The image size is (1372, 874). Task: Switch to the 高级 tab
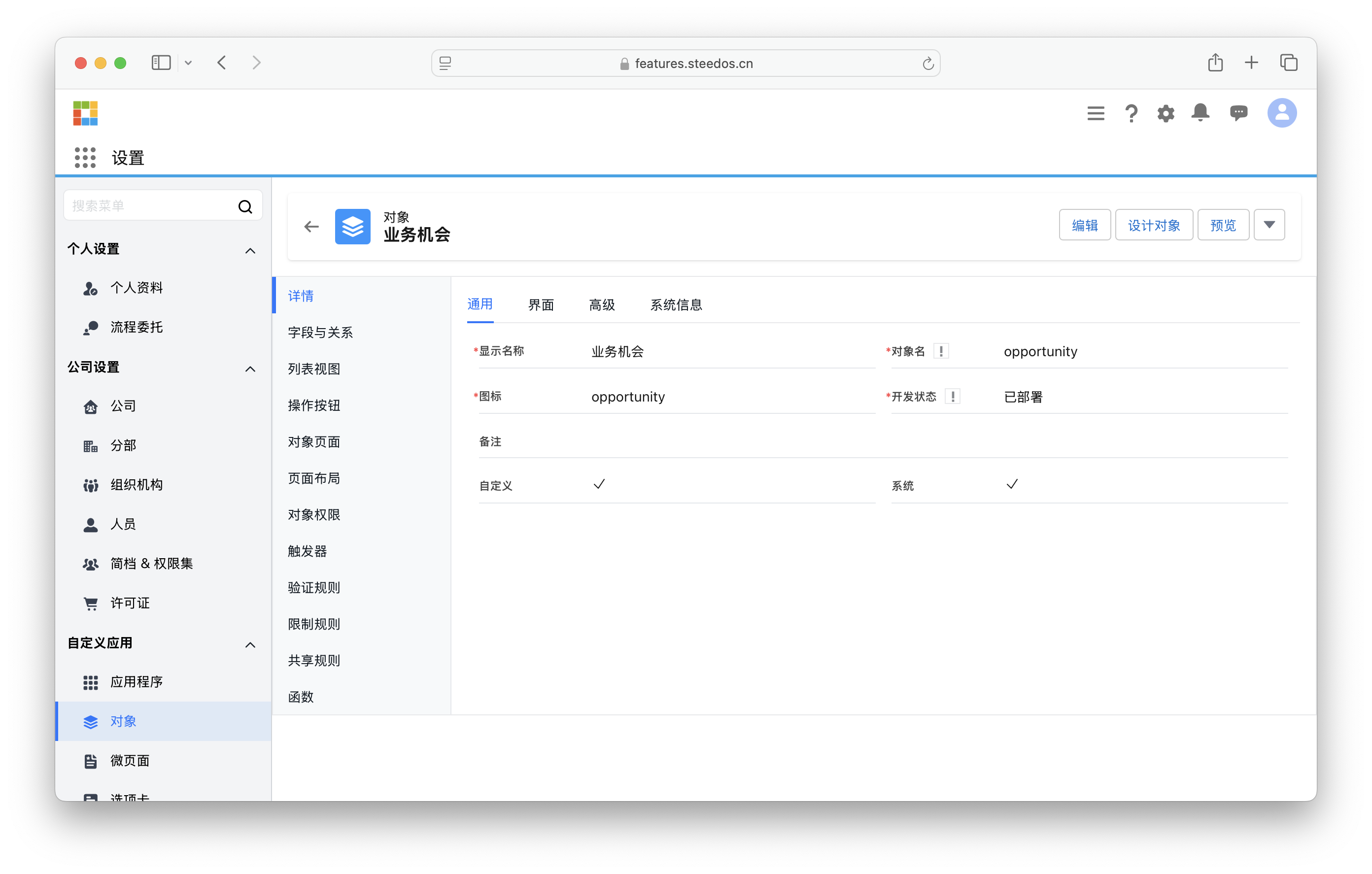tap(602, 305)
